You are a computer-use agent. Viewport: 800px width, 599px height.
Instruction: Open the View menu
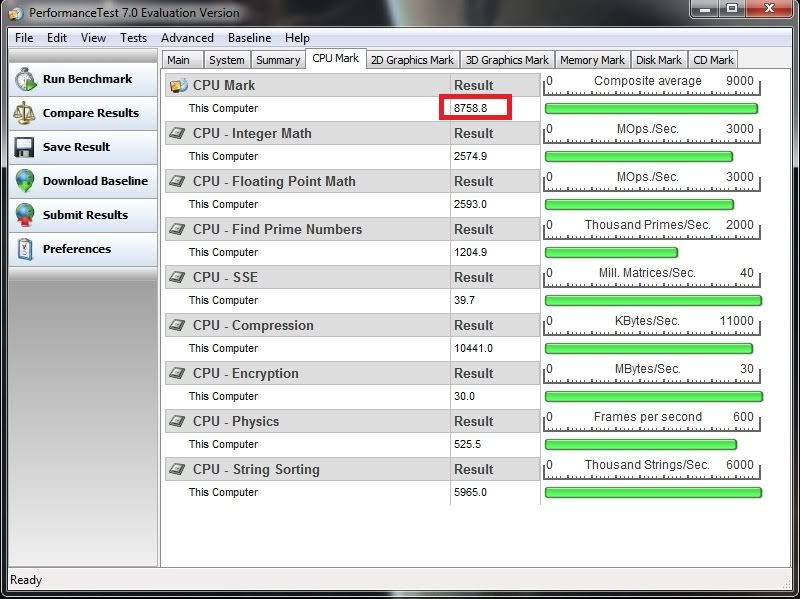(93, 38)
